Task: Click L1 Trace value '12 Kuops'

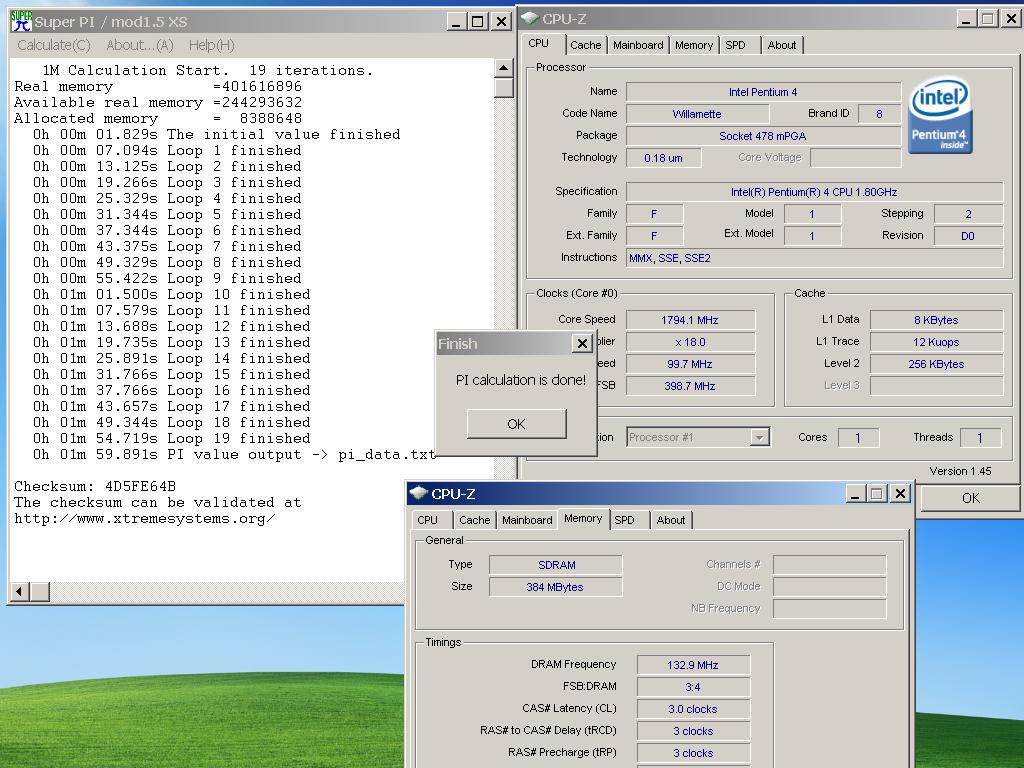Action: 936,342
